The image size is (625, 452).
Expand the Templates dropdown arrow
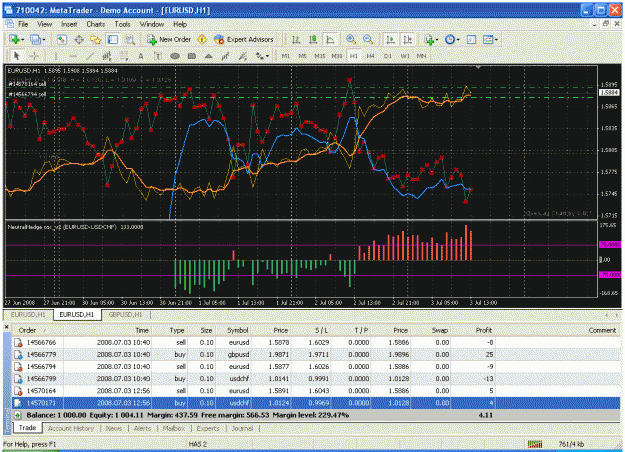tap(496, 39)
